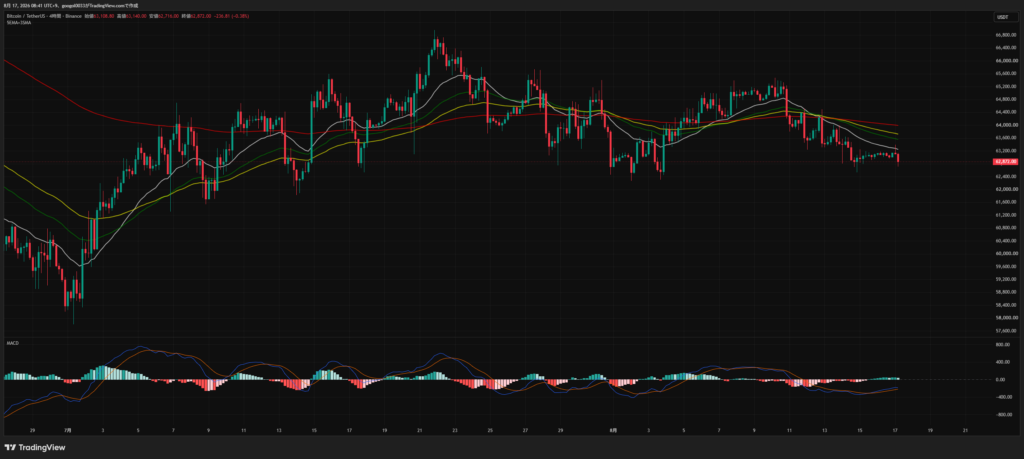Click the date 29 before 7月
Viewport: 1024px width, 459px height.
pos(33,431)
